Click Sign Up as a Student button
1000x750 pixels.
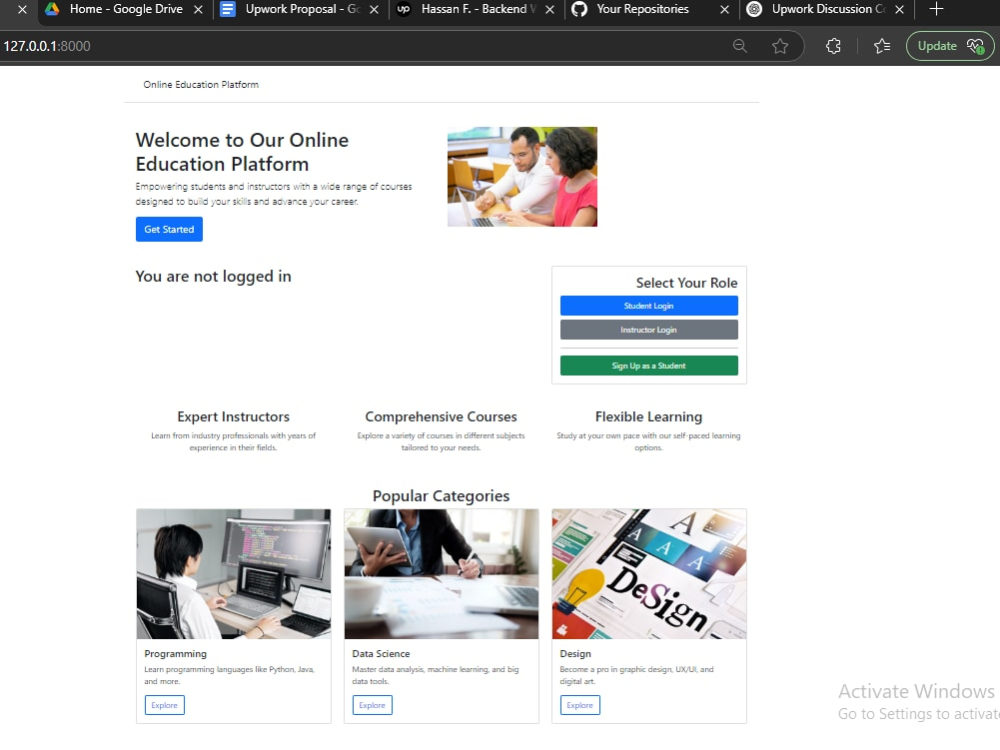pyautogui.click(x=649, y=365)
